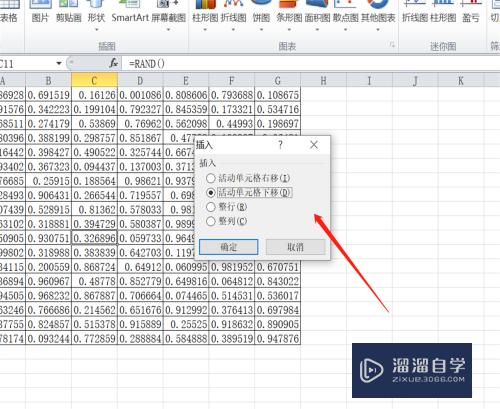Select 整行 entire row option
Screen dimensions: 500x409
coord(226,207)
